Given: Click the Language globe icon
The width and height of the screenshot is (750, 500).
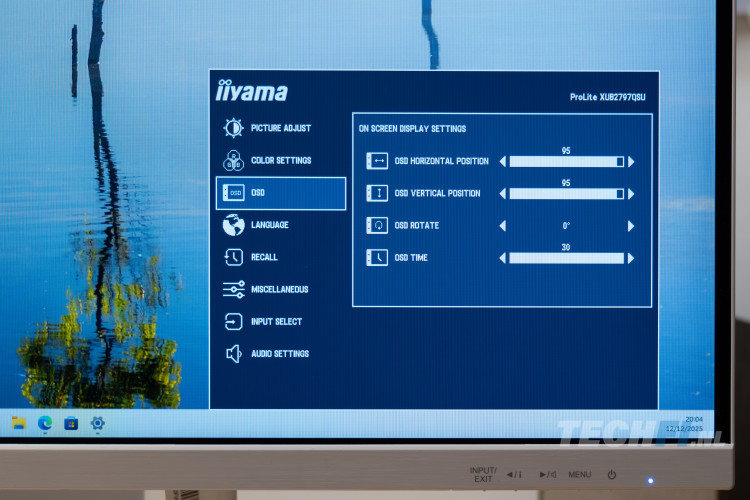Looking at the screenshot, I should pyautogui.click(x=233, y=225).
